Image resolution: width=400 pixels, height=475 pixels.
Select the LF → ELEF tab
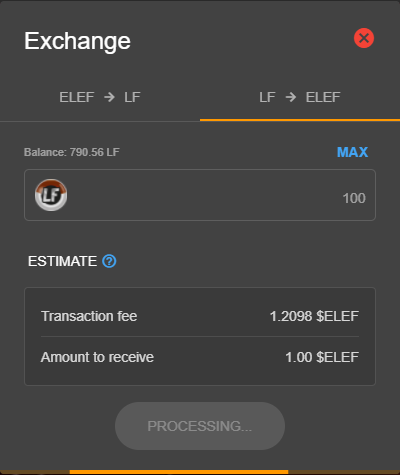coord(300,97)
